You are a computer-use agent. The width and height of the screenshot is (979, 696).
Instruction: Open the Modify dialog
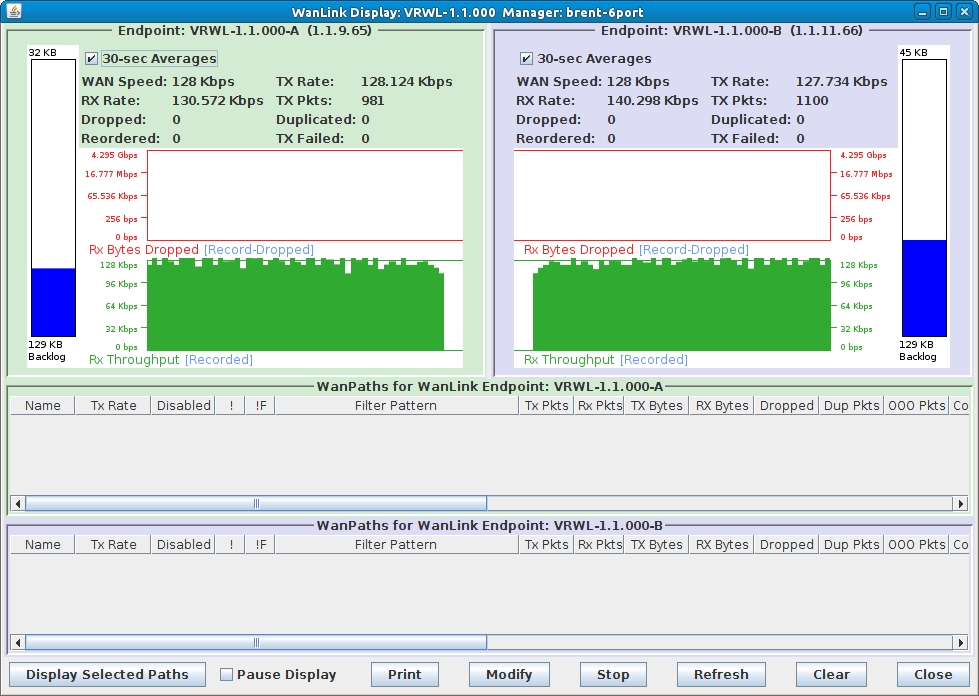[509, 674]
